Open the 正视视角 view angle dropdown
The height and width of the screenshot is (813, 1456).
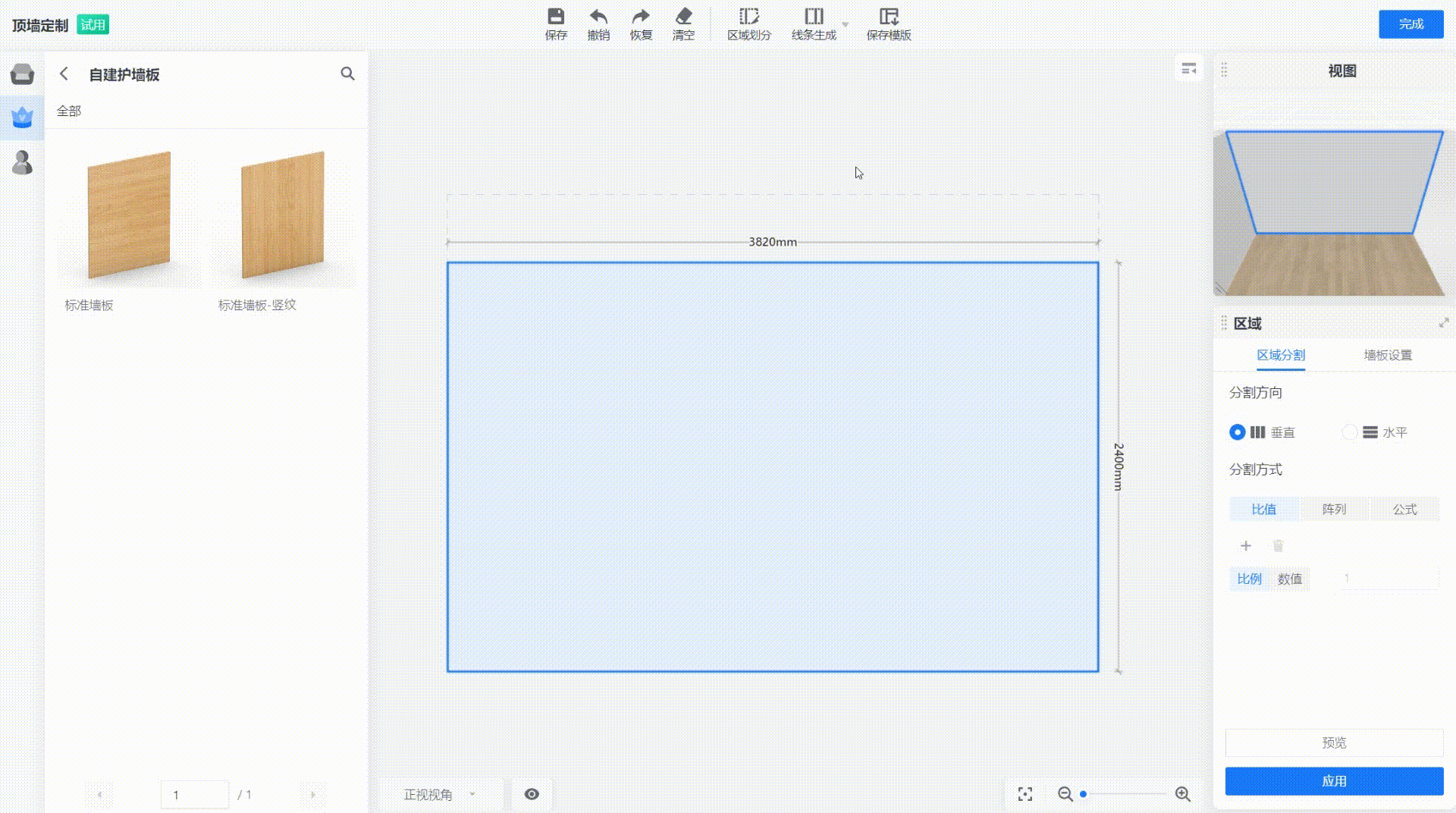[440, 794]
